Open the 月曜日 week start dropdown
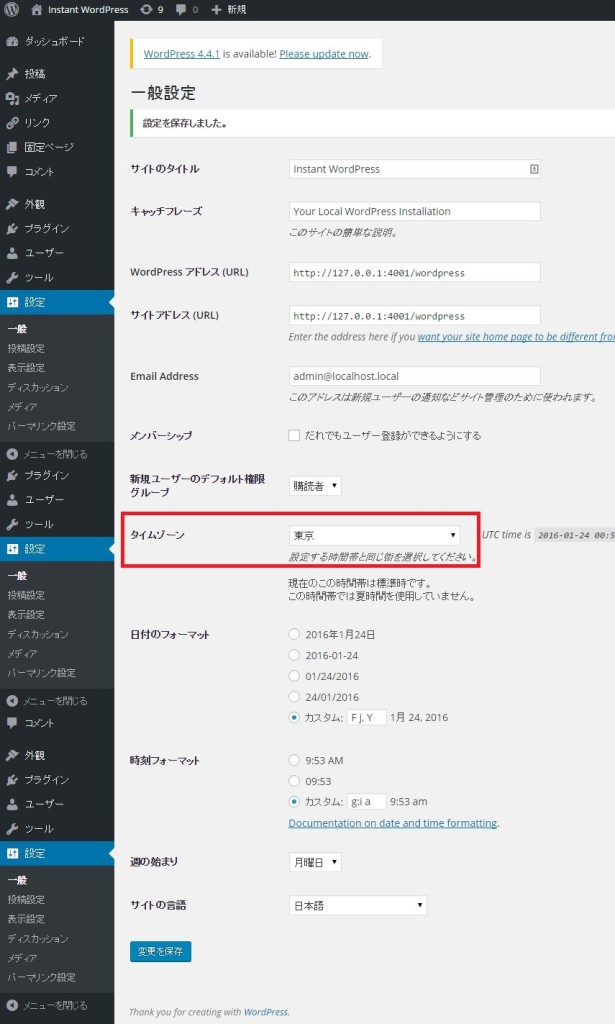 (315, 862)
